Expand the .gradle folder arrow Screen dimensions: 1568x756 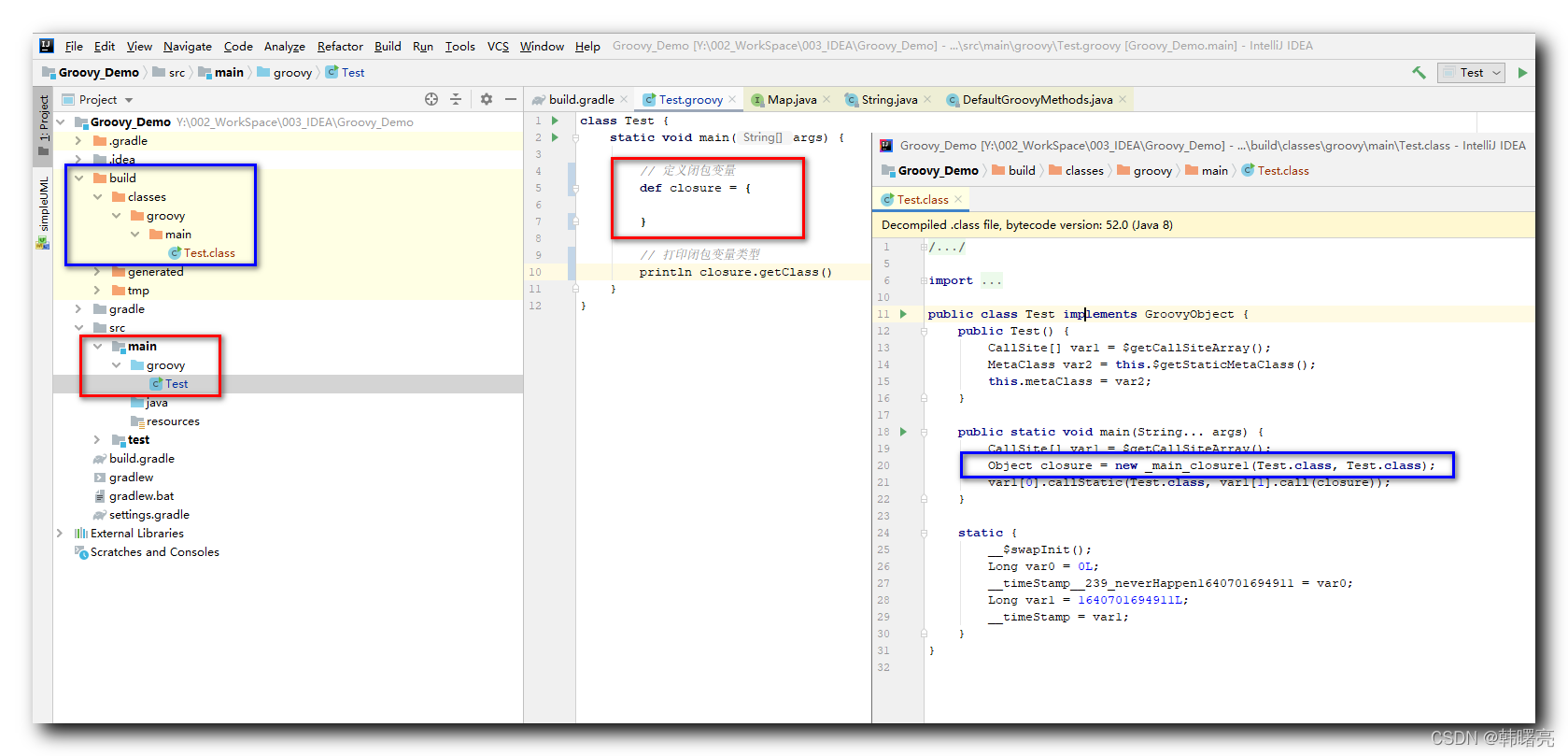coord(78,141)
